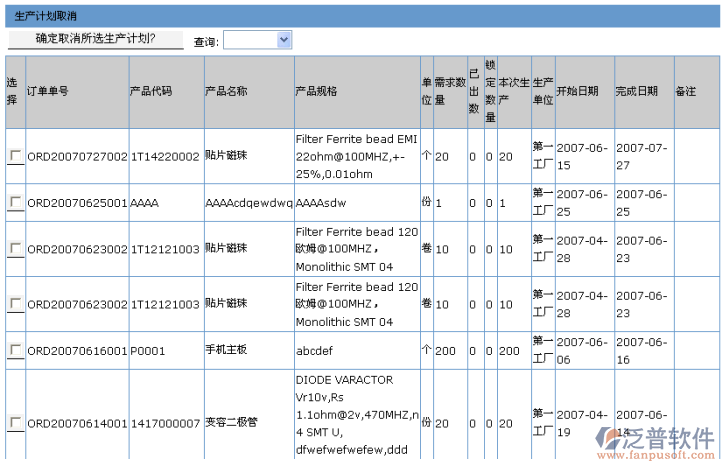Click the 订单单号 column header
The image size is (725, 471).
48,91
